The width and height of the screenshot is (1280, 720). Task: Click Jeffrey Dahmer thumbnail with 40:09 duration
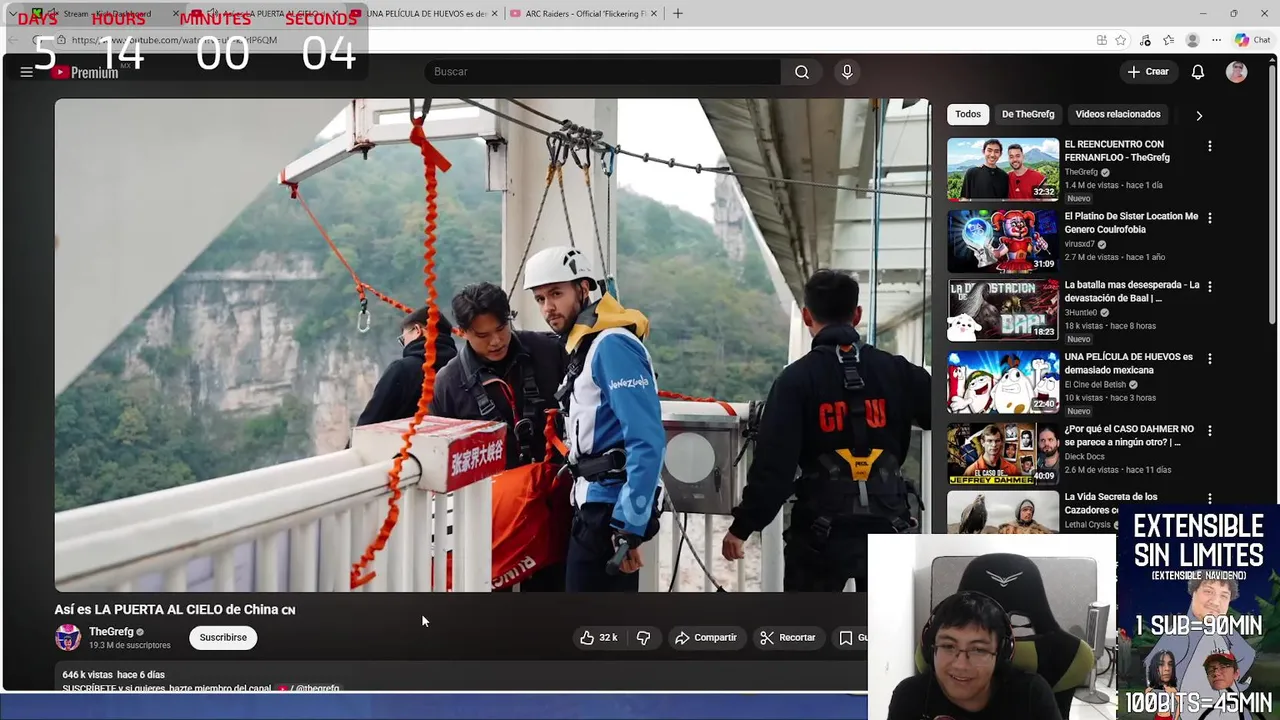pos(1003,454)
